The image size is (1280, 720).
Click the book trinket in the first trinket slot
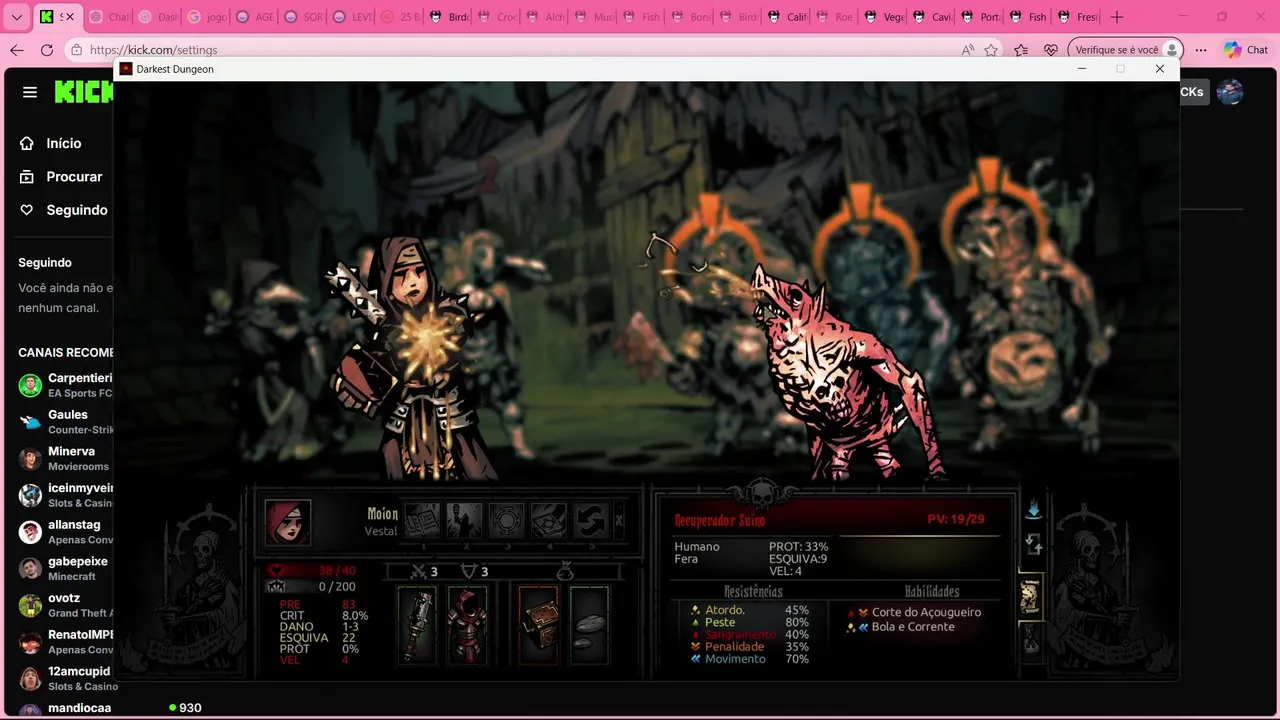click(538, 625)
